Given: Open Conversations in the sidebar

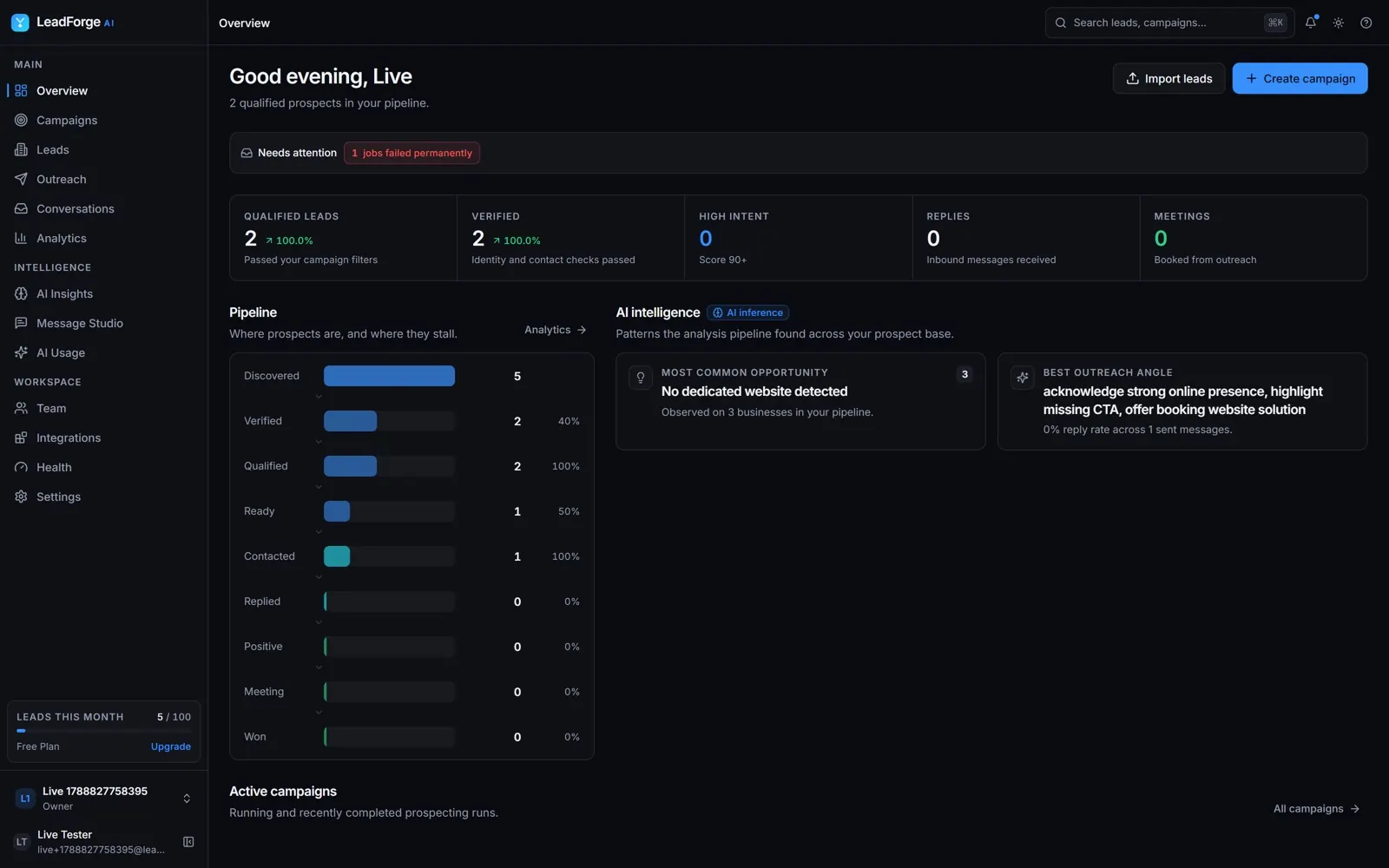Looking at the screenshot, I should [x=104, y=208].
